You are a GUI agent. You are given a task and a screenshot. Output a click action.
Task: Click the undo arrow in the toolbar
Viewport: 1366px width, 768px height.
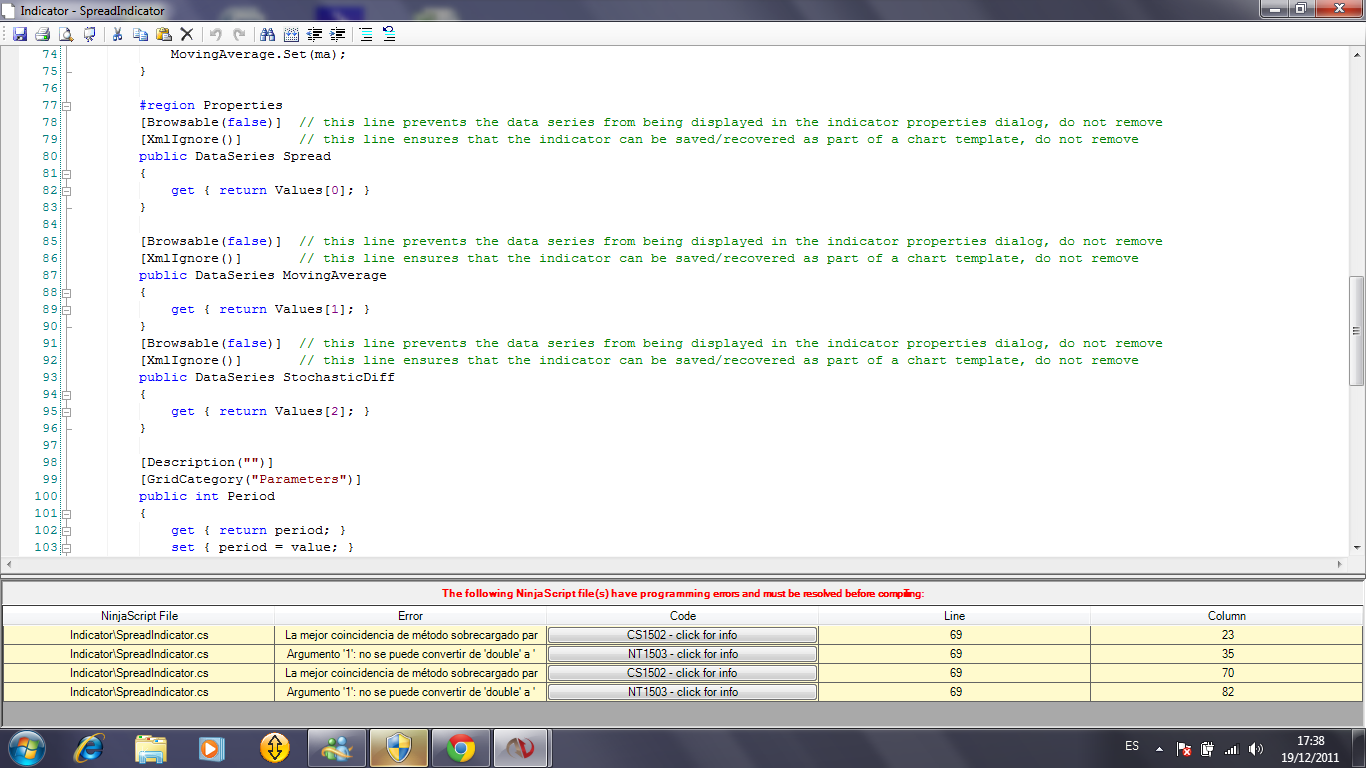pos(215,34)
